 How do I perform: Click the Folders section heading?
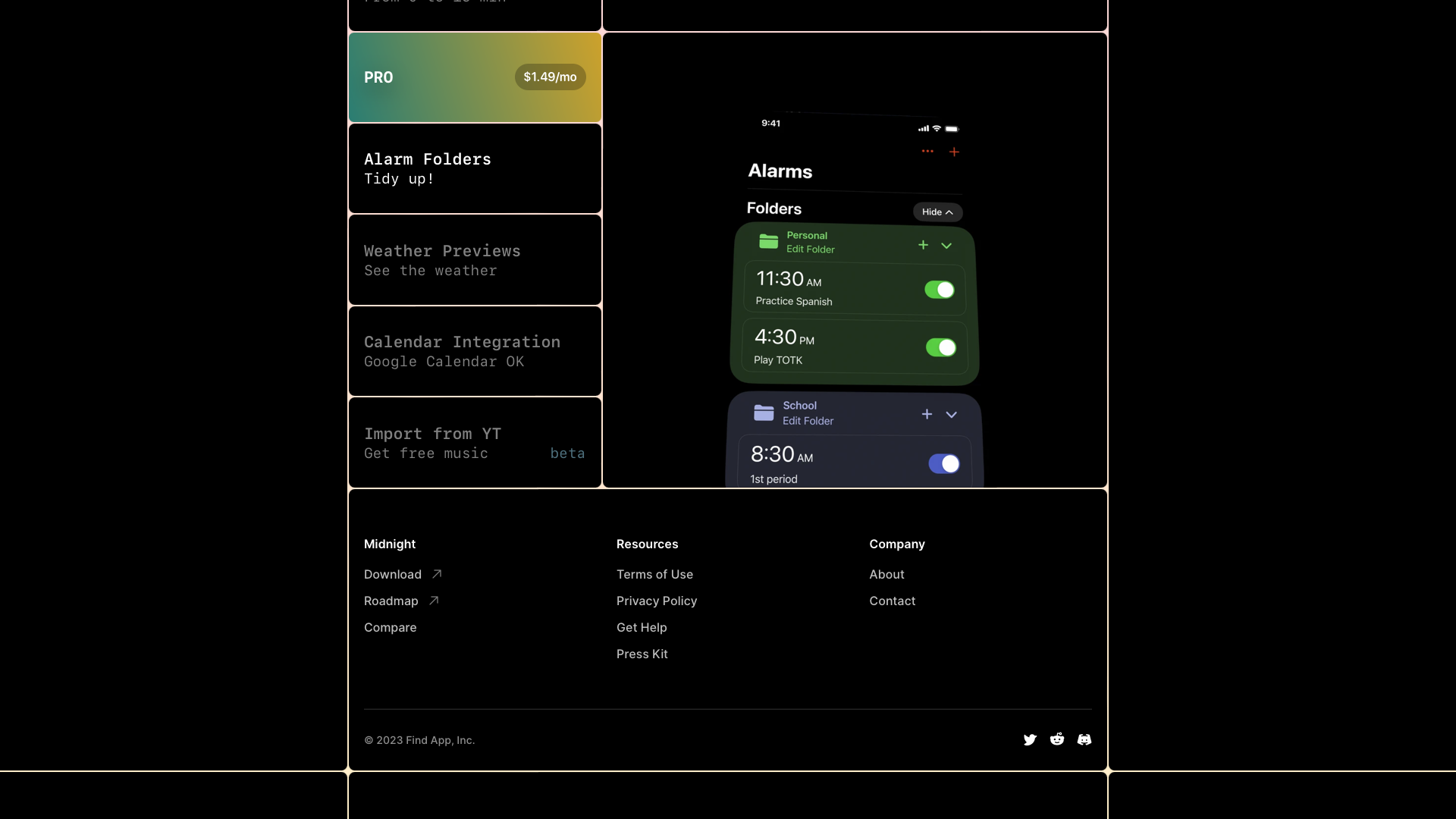[x=774, y=209]
